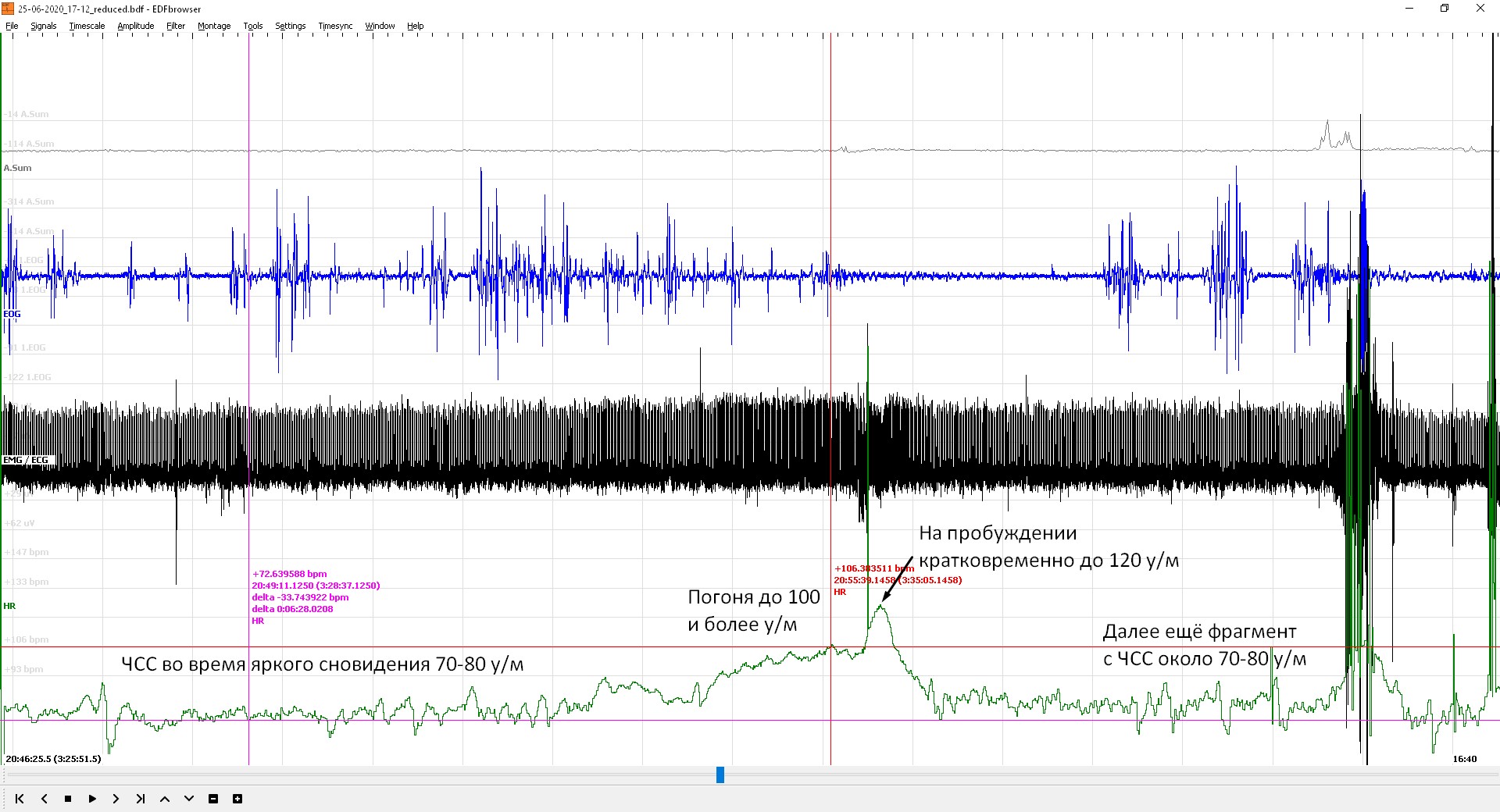Screen dimensions: 1500x812
Task: Click the EDFbrowser app icon in title bar
Action: [9, 9]
